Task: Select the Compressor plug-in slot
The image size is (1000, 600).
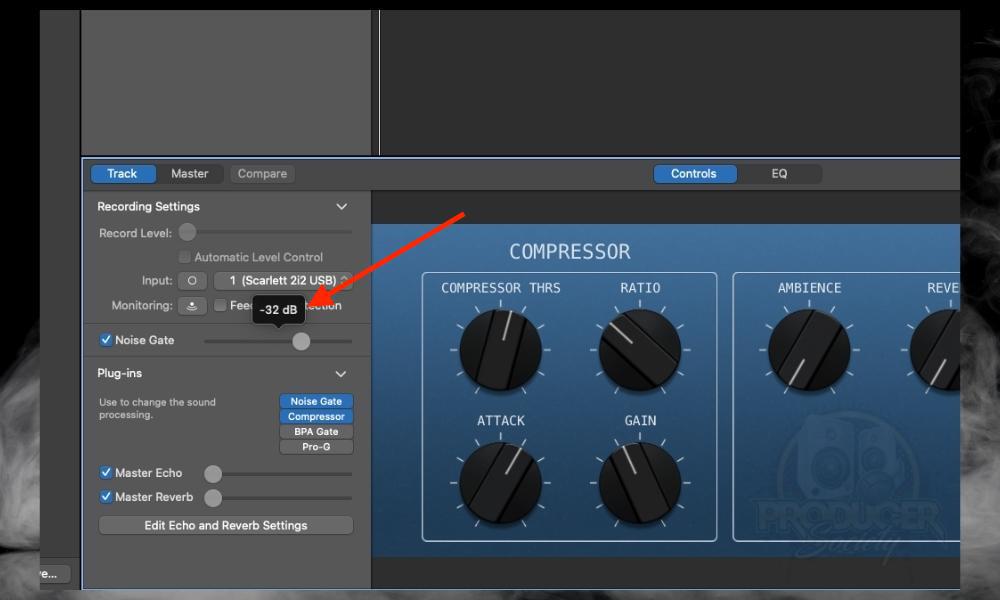Action: [x=316, y=416]
